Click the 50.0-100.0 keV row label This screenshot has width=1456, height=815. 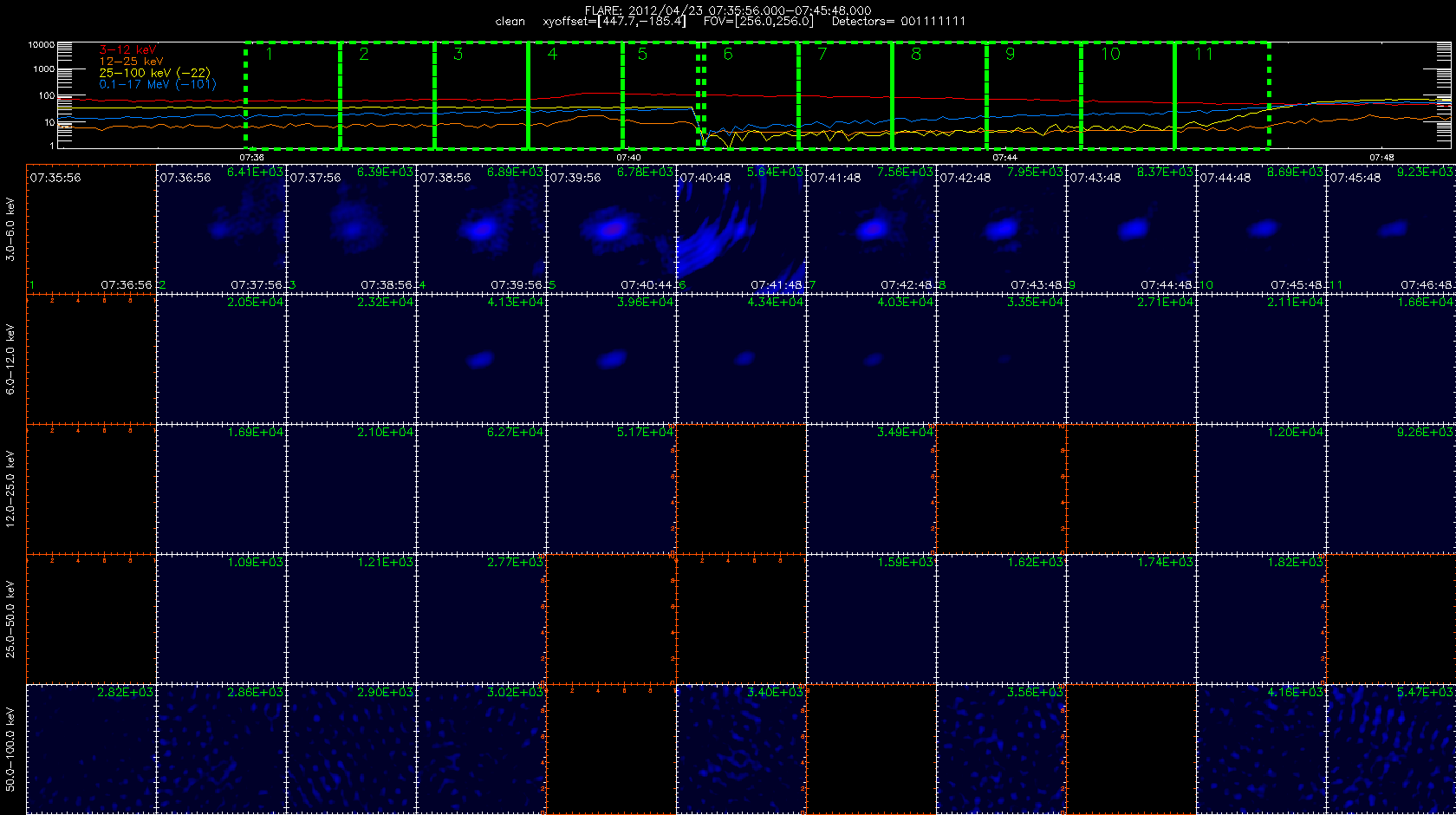[x=10, y=749]
